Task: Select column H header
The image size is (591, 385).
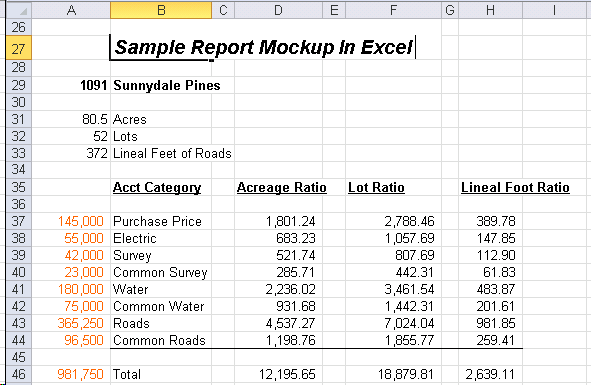Action: (490, 10)
